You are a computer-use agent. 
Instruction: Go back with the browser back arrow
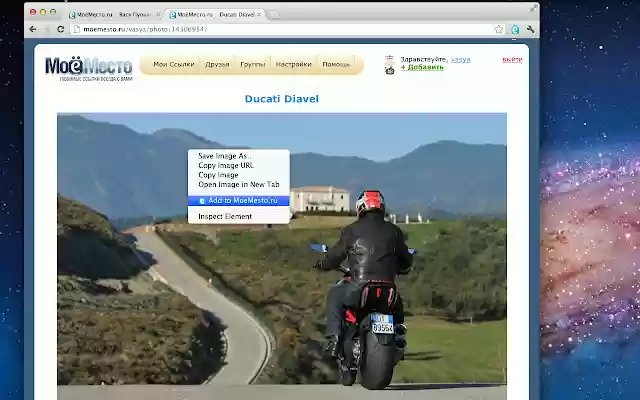point(33,29)
